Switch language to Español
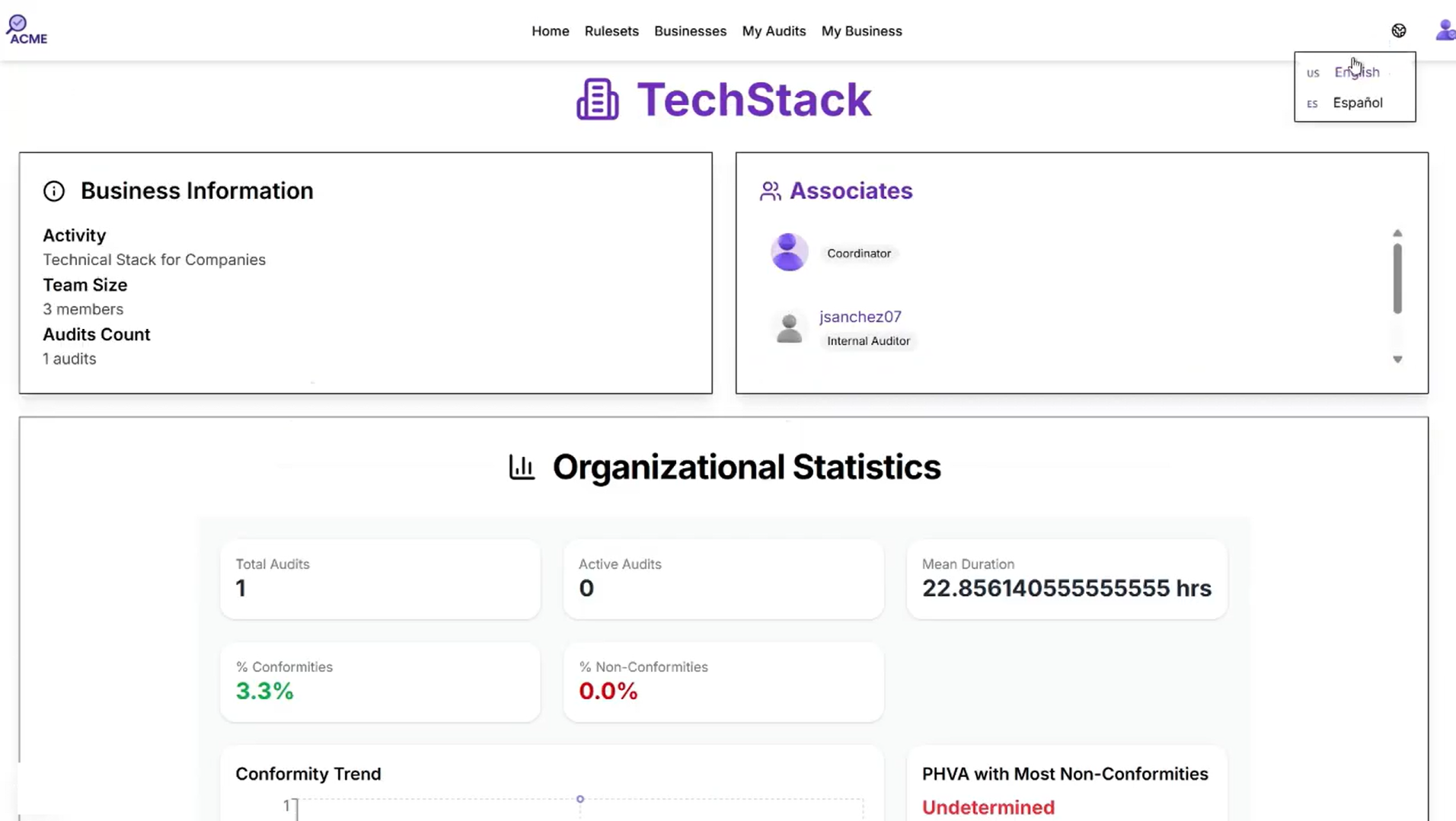Viewport: 1456px width, 821px height. [1357, 103]
